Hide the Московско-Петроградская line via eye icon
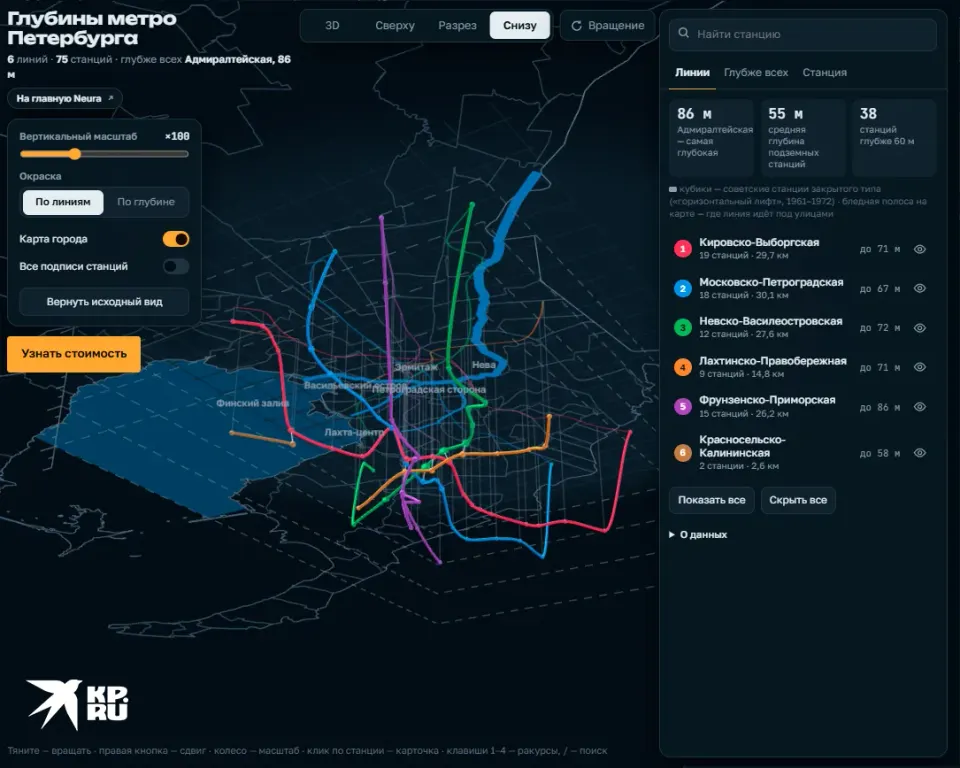Viewport: 960px width, 768px height. [920, 288]
